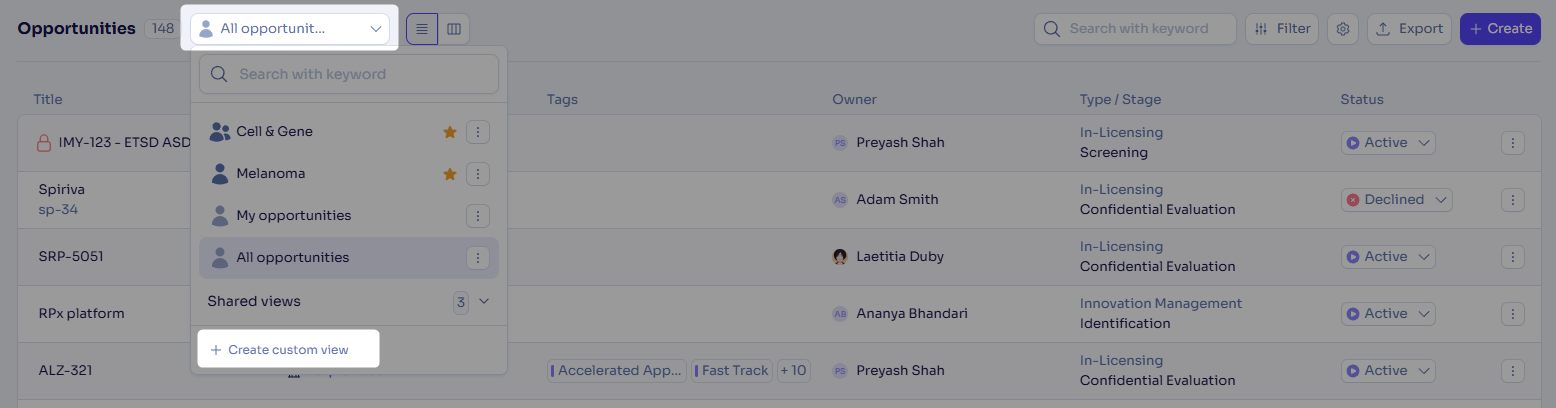Focus the view search keyword field

click(x=349, y=74)
